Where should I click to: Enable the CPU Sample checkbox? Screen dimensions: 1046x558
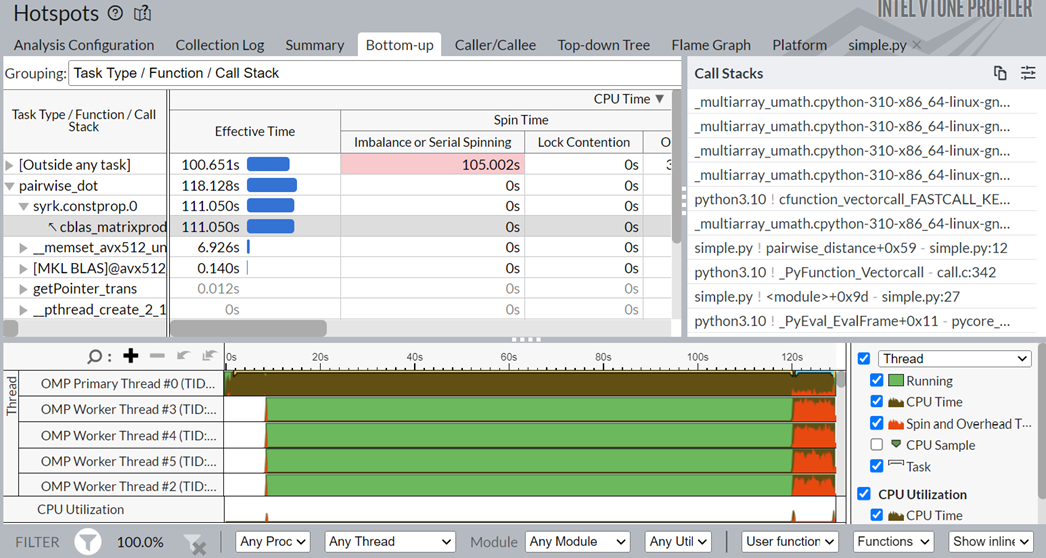877,445
